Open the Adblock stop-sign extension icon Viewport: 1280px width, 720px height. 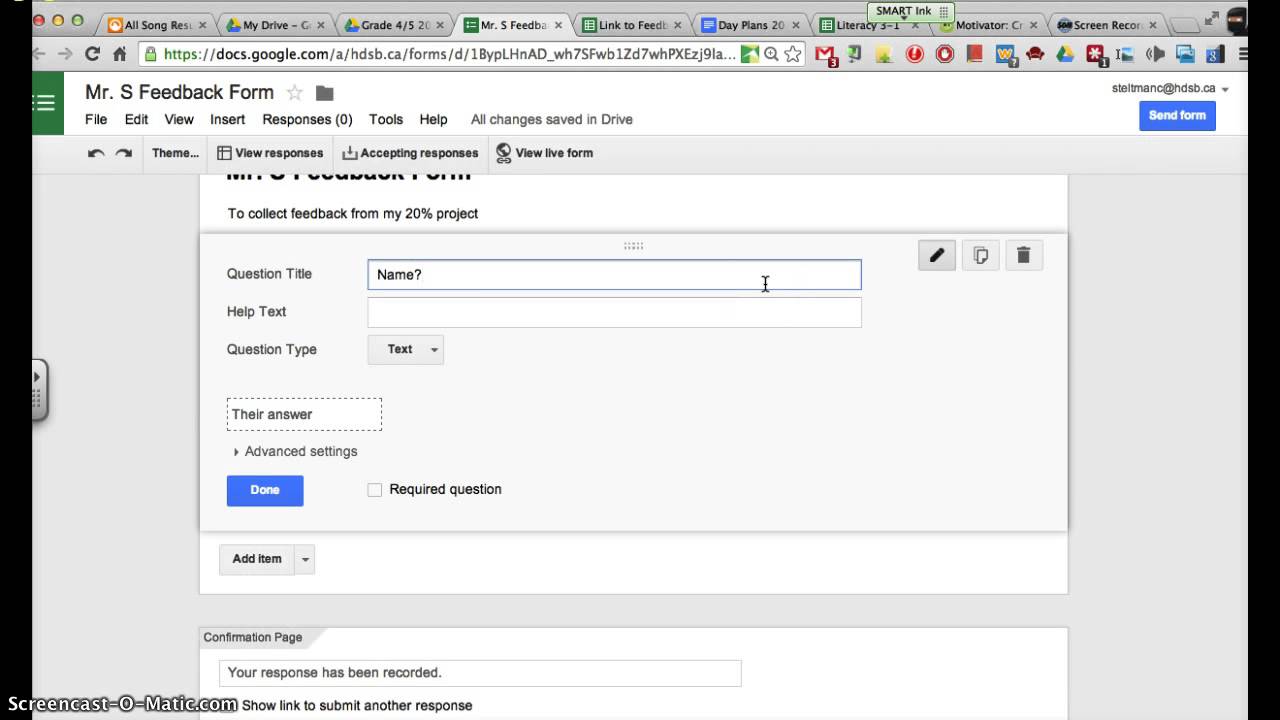tap(945, 54)
